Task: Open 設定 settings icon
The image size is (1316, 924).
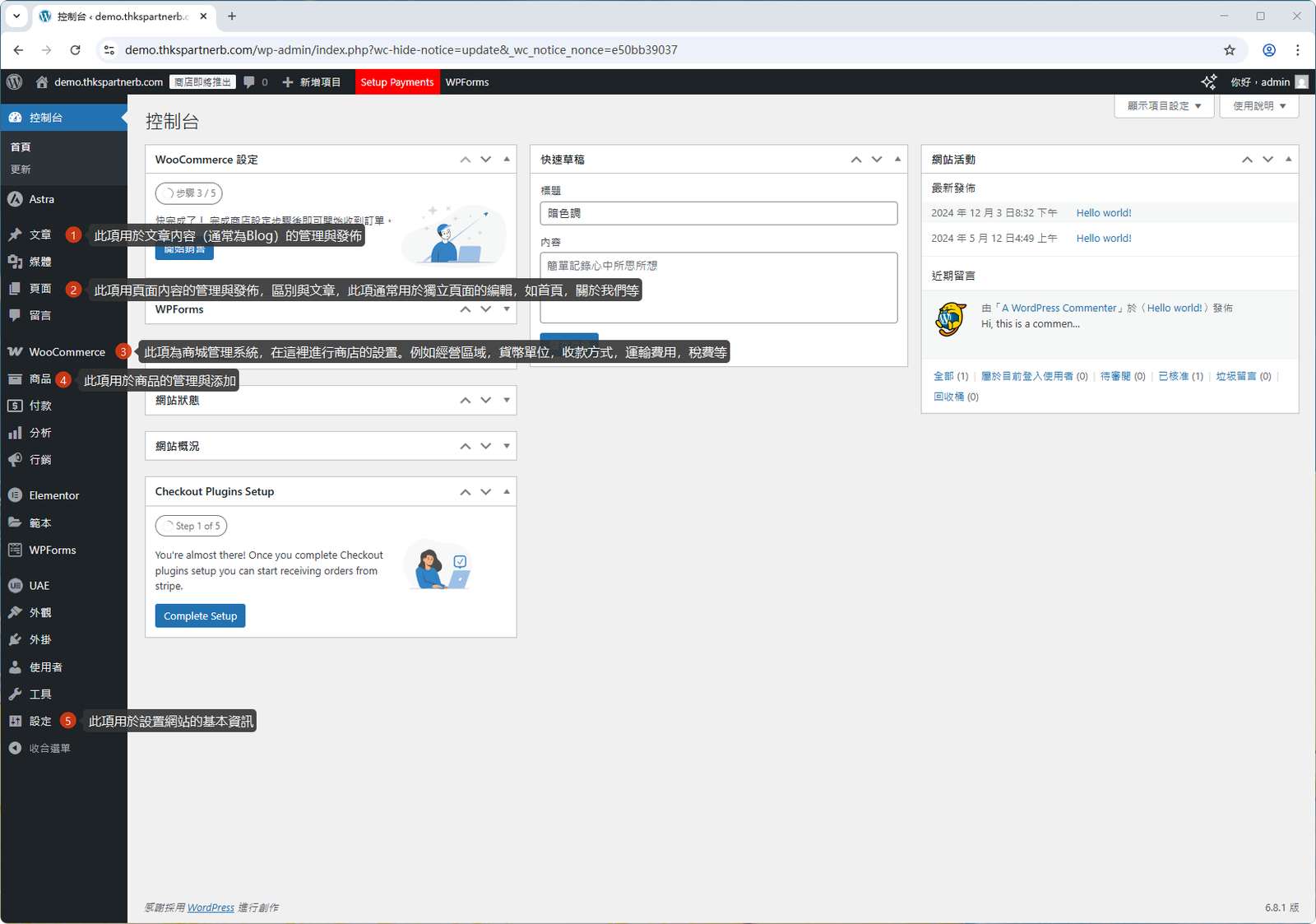Action: point(15,721)
